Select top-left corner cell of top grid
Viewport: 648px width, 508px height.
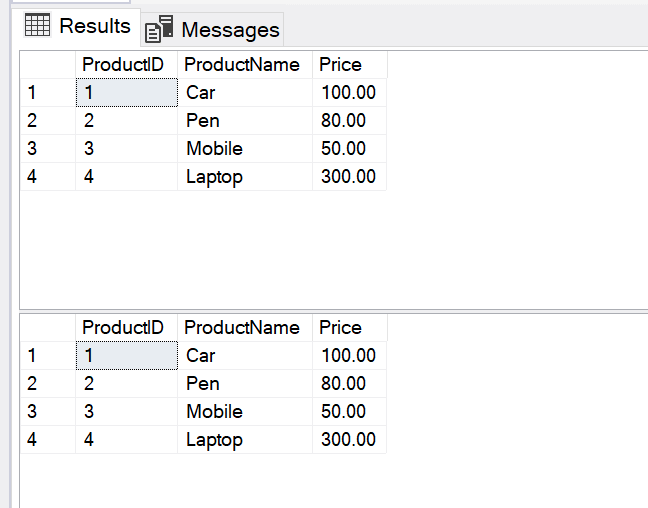[x=47, y=65]
